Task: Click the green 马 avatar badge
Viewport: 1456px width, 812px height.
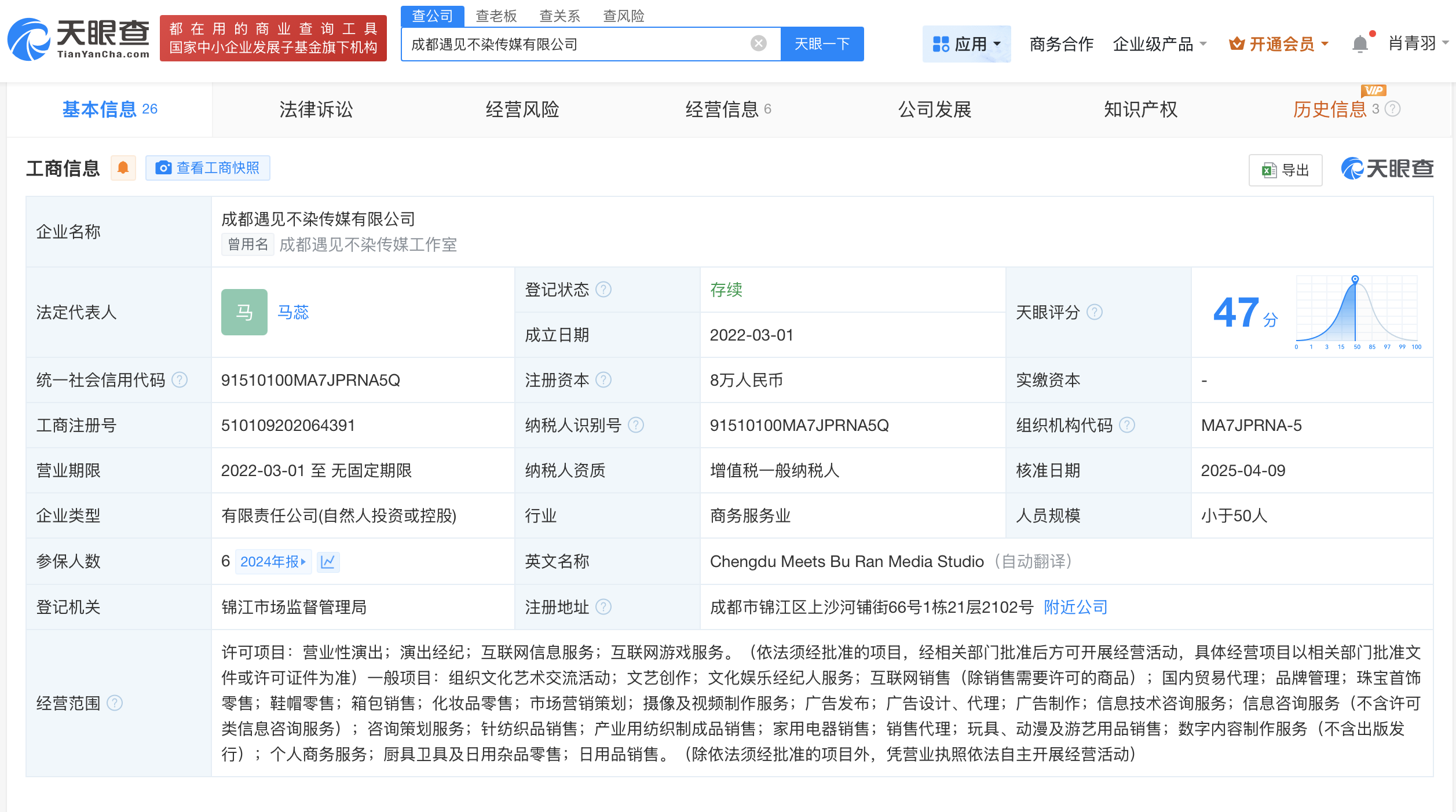Action: [x=244, y=312]
